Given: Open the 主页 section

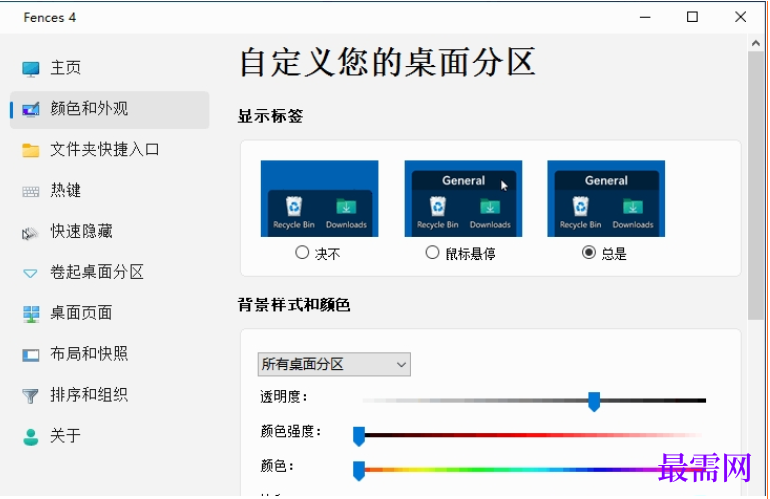Looking at the screenshot, I should (x=110, y=69).
